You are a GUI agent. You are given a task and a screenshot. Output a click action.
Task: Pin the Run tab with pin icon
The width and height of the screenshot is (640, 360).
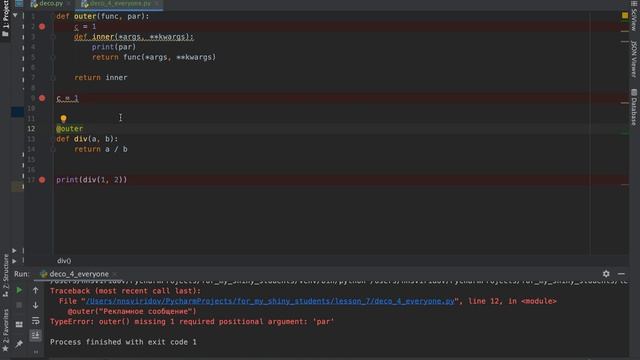click(x=19, y=344)
